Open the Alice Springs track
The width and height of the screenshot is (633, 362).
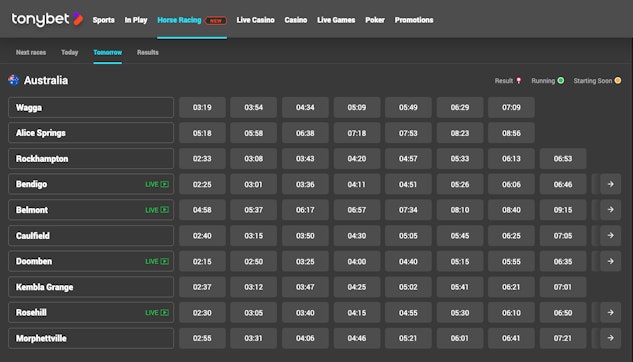(x=91, y=133)
